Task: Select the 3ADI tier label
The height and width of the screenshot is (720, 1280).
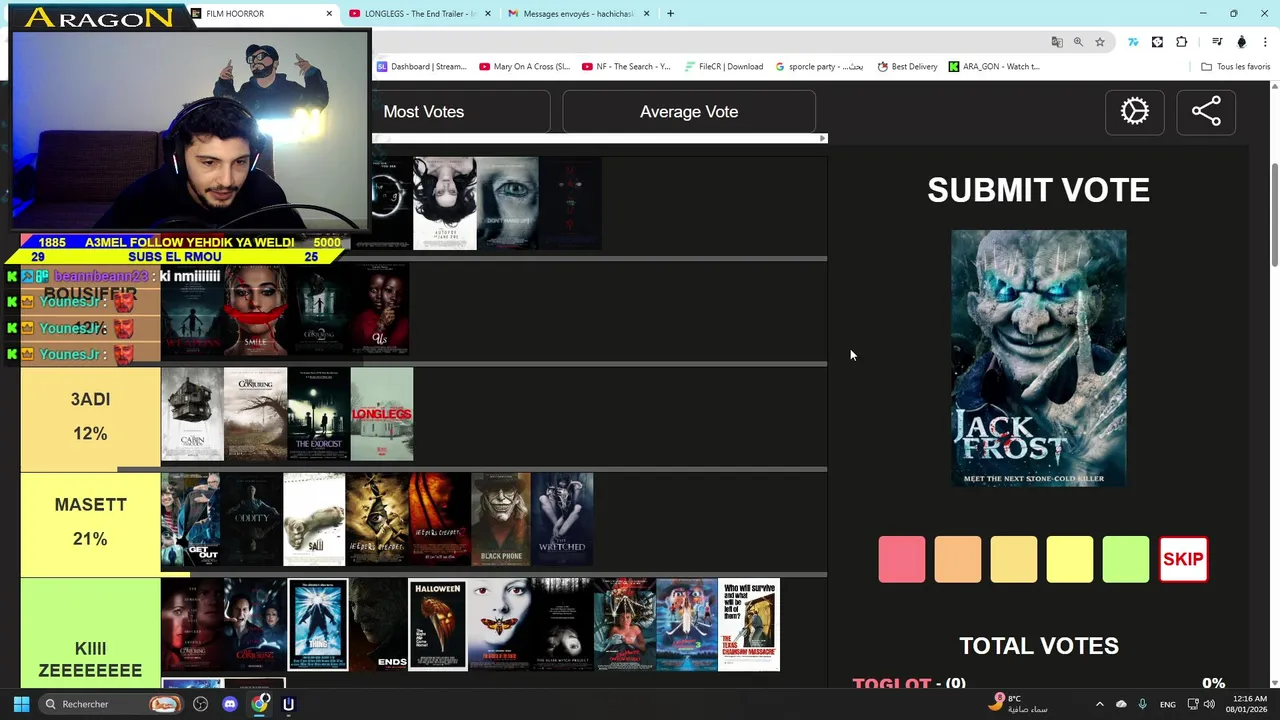Action: coord(90,417)
